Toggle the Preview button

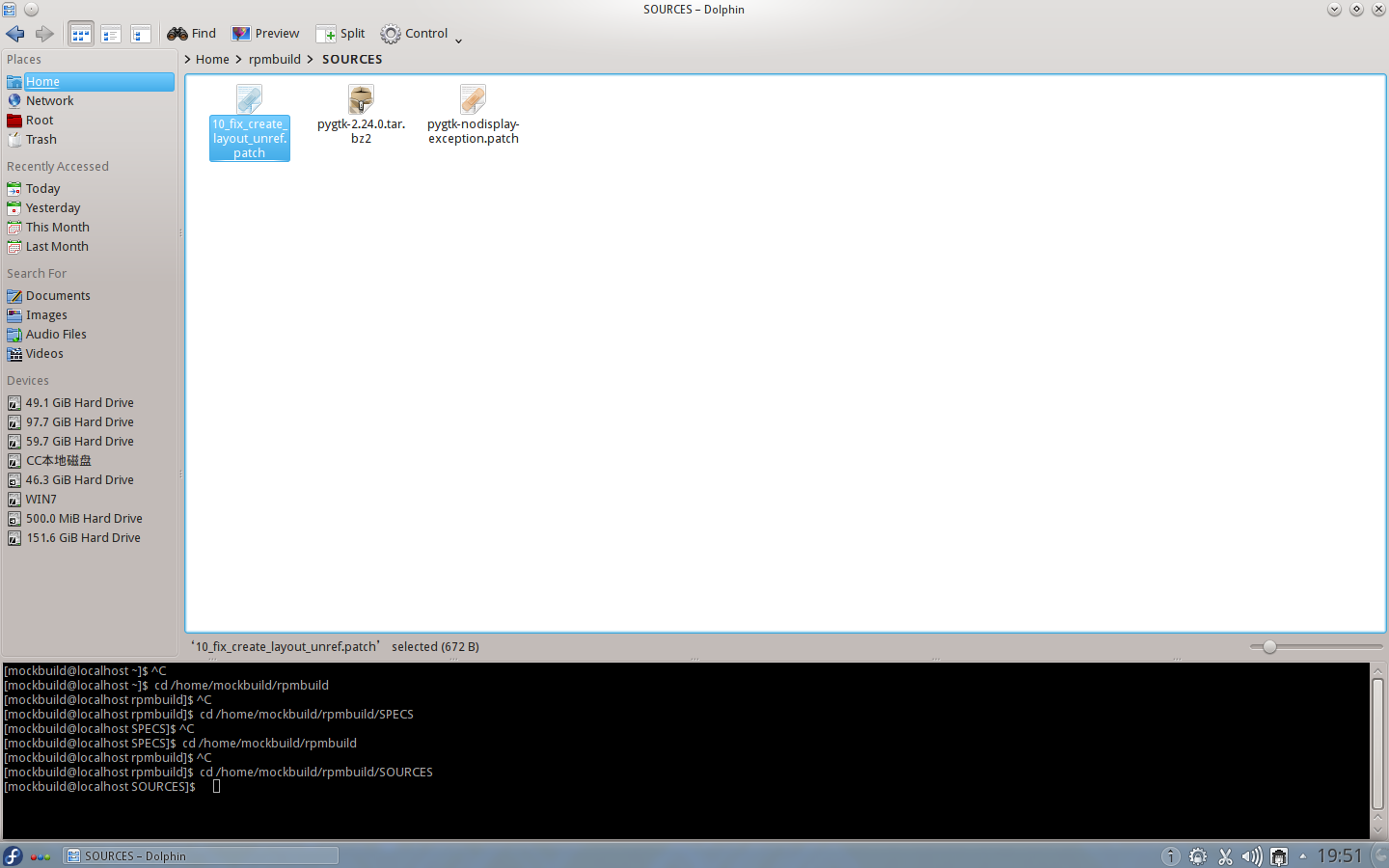[x=265, y=34]
